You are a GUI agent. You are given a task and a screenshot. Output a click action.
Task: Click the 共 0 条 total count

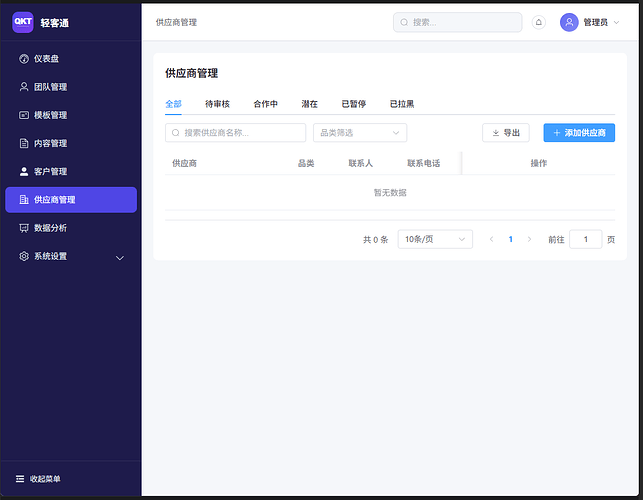(375, 240)
